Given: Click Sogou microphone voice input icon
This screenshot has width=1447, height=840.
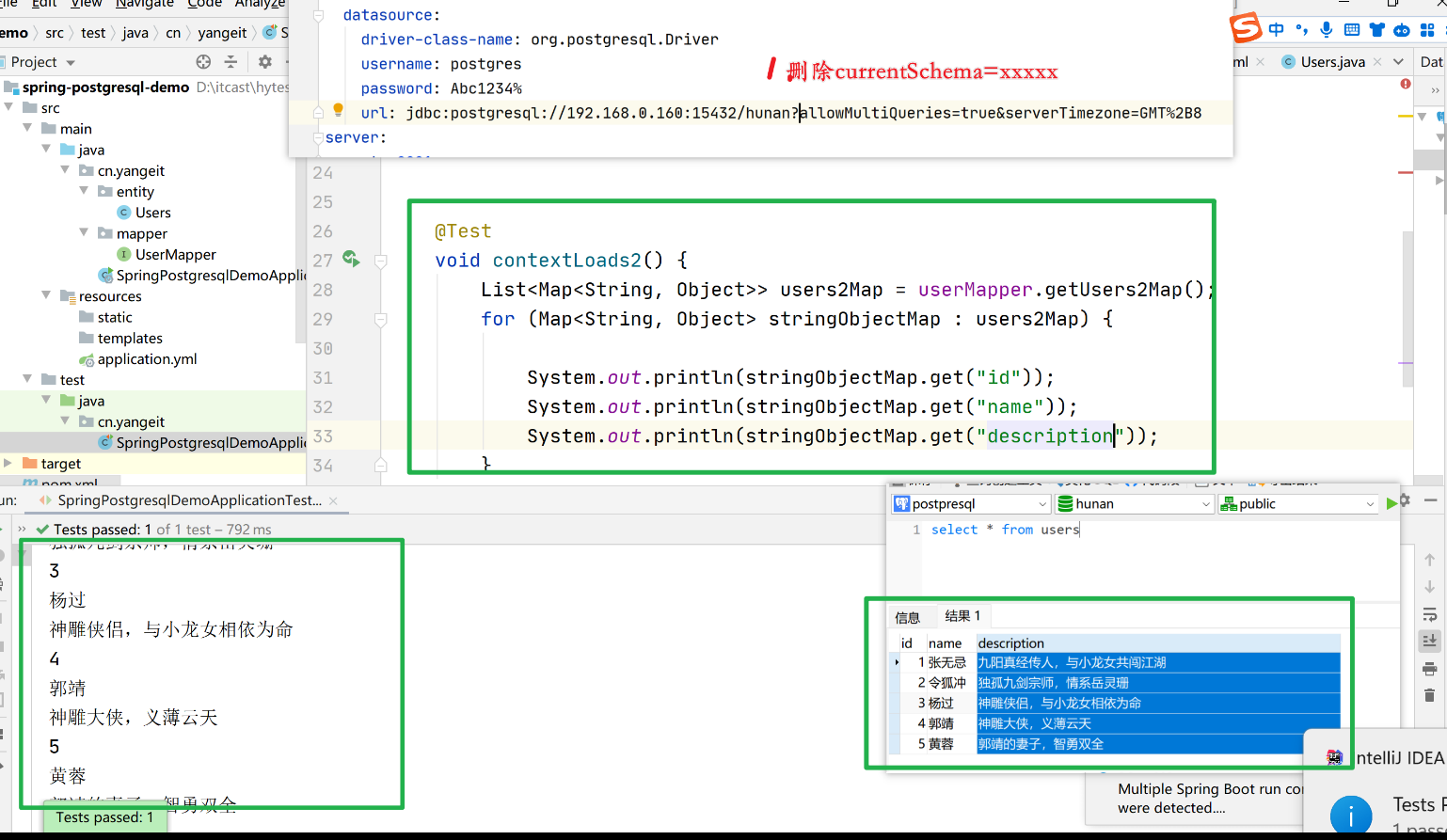Looking at the screenshot, I should pos(1327,30).
